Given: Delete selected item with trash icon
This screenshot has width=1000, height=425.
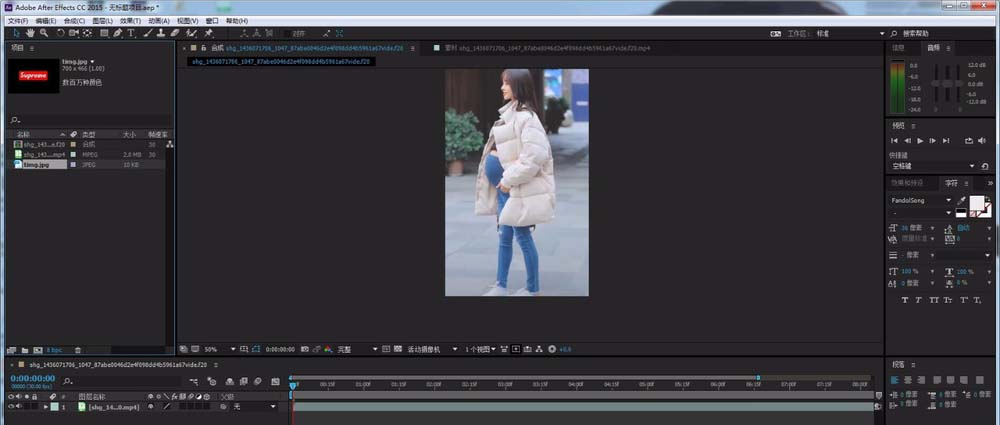Looking at the screenshot, I should (x=78, y=350).
